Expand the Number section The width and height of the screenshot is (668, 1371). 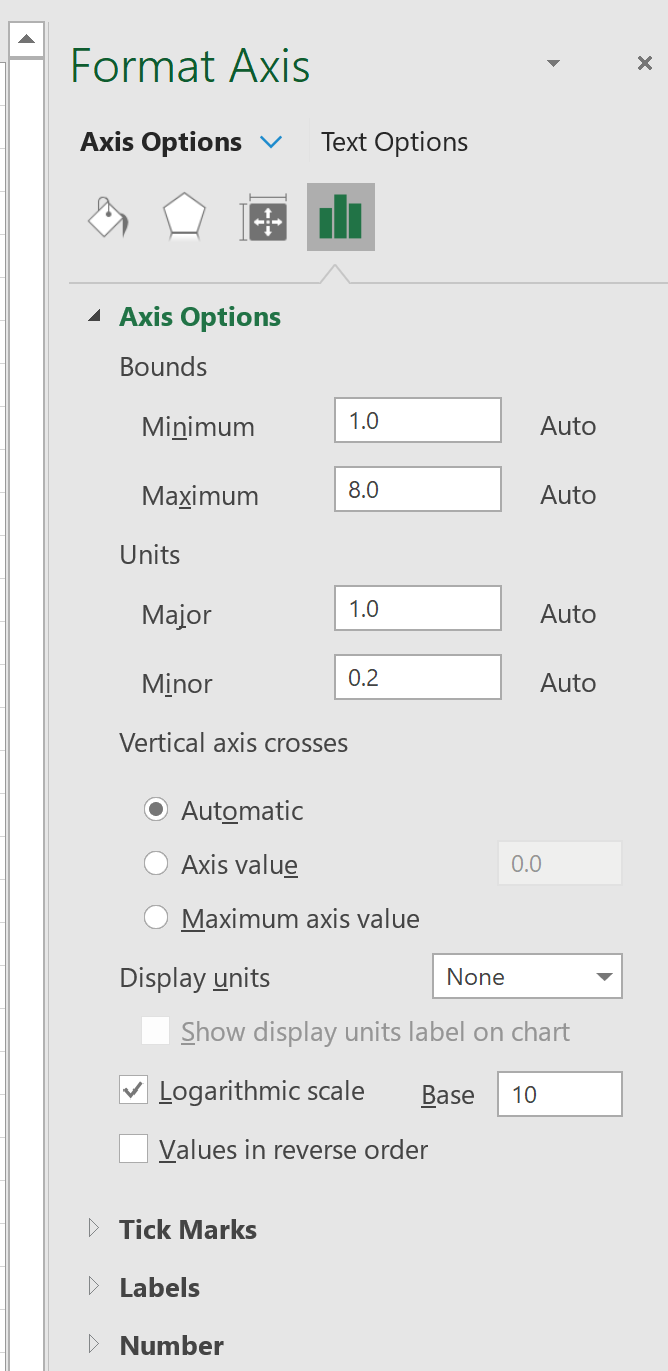pyautogui.click(x=171, y=1345)
